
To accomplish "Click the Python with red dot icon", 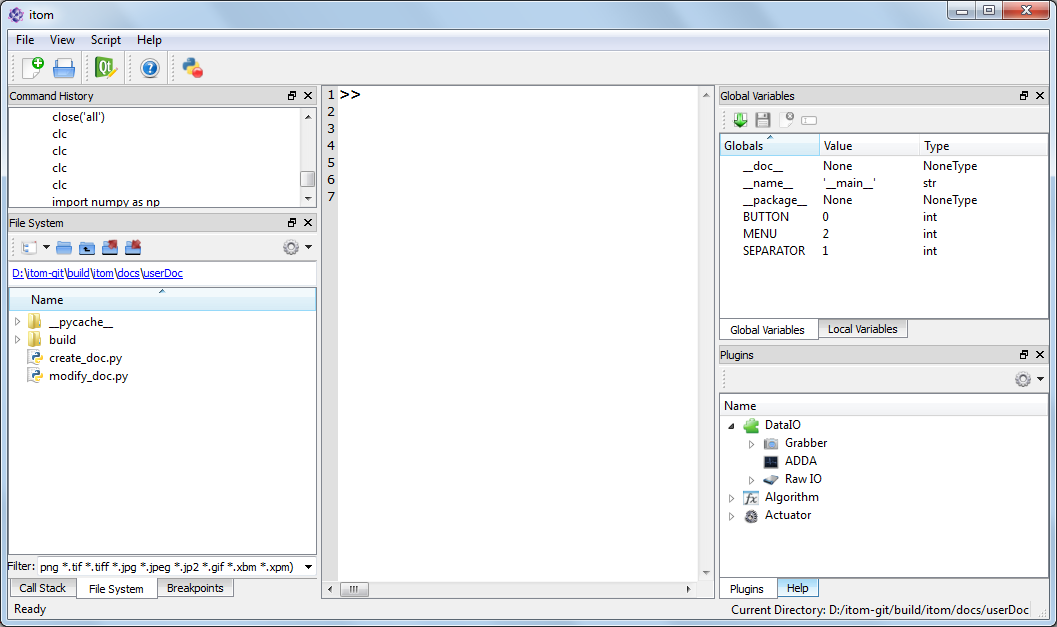I will pos(192,68).
